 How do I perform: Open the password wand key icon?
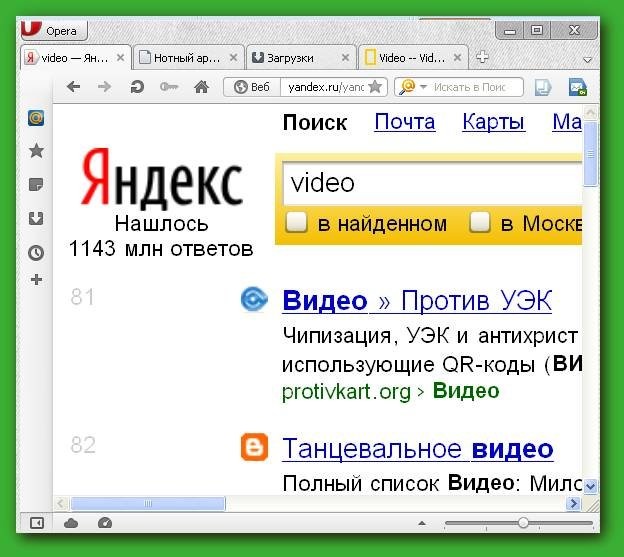point(169,87)
